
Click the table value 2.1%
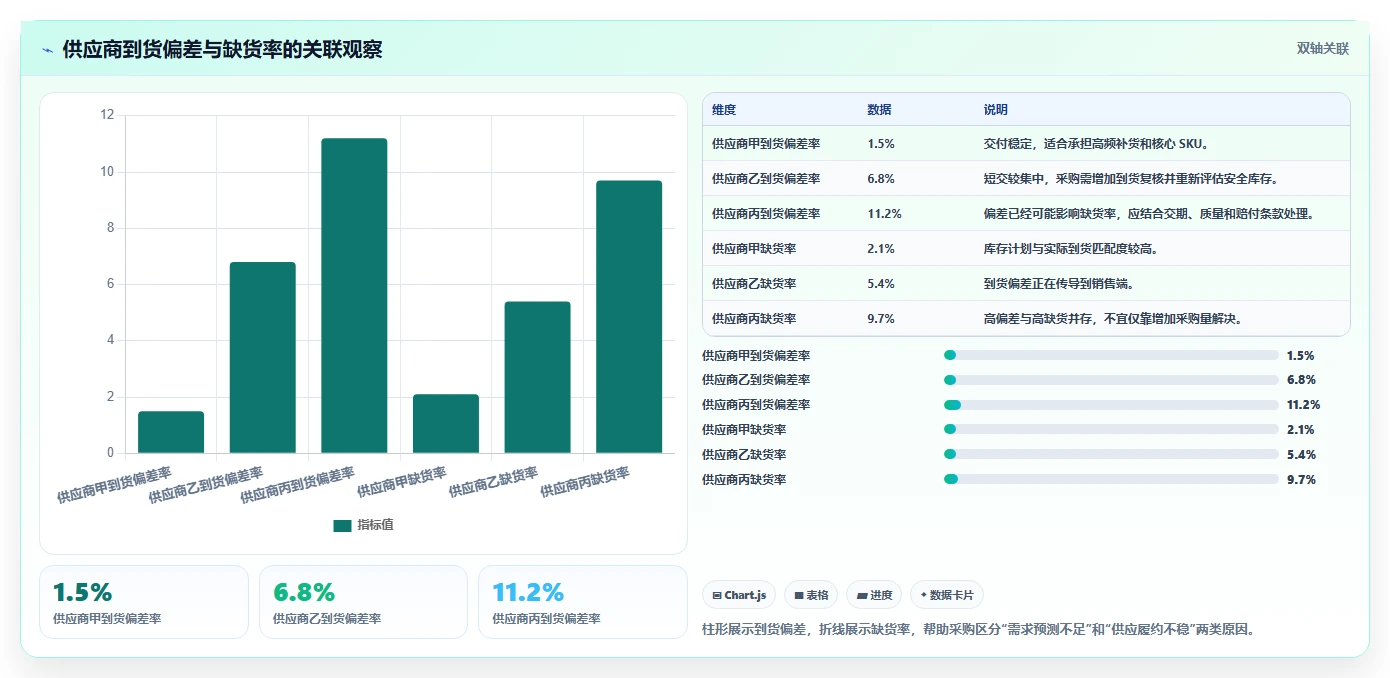pyautogui.click(x=881, y=249)
